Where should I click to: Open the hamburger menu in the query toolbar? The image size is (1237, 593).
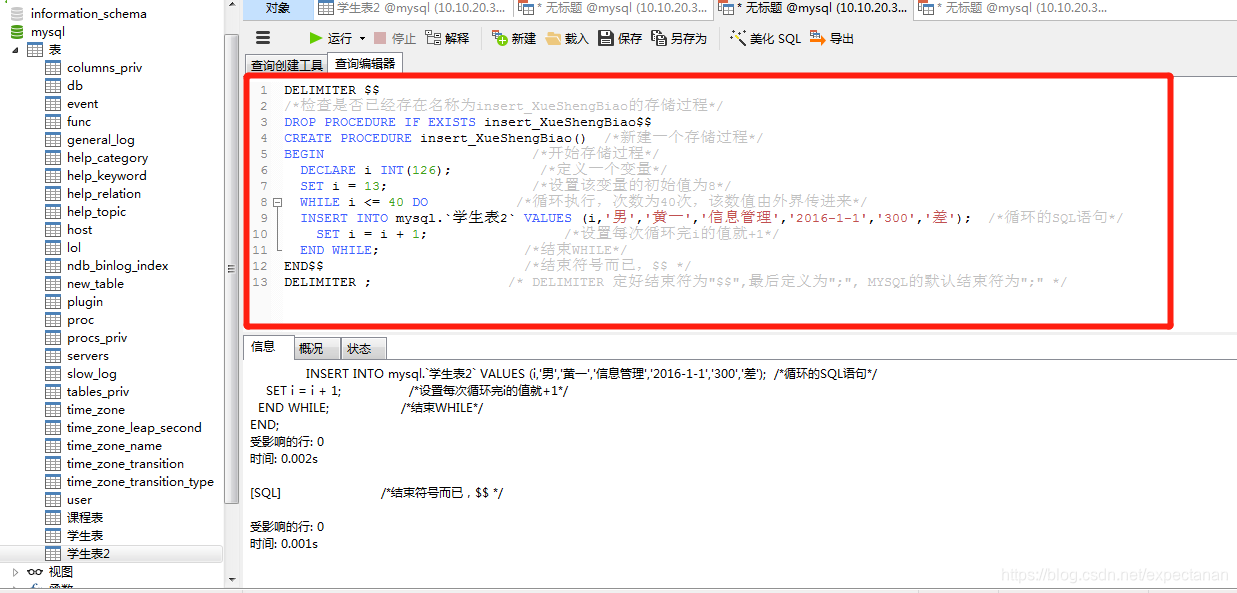pos(263,38)
